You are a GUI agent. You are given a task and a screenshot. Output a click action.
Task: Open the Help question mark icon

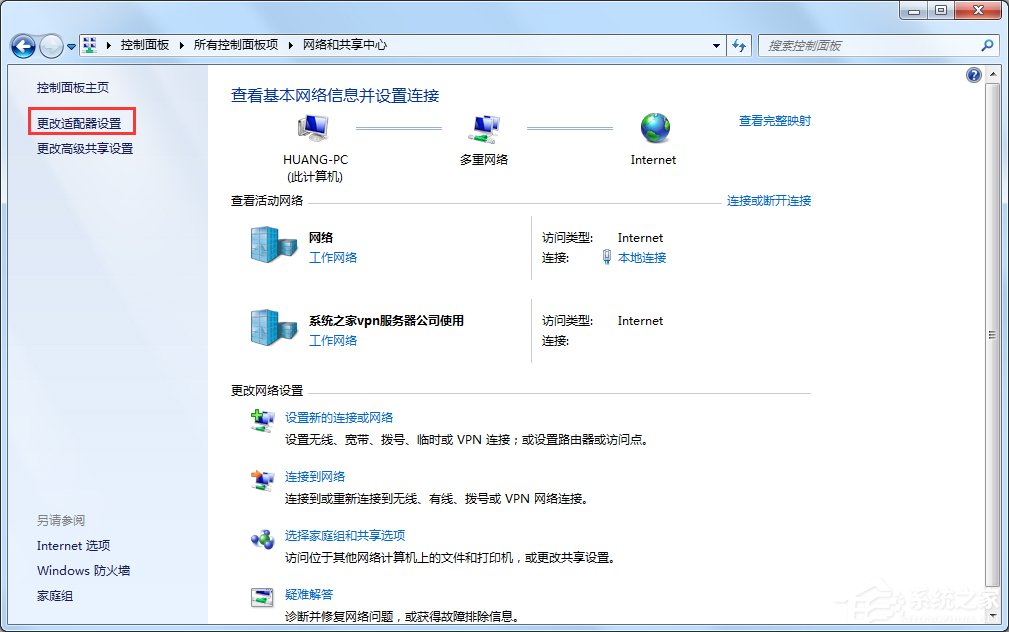pos(973,75)
